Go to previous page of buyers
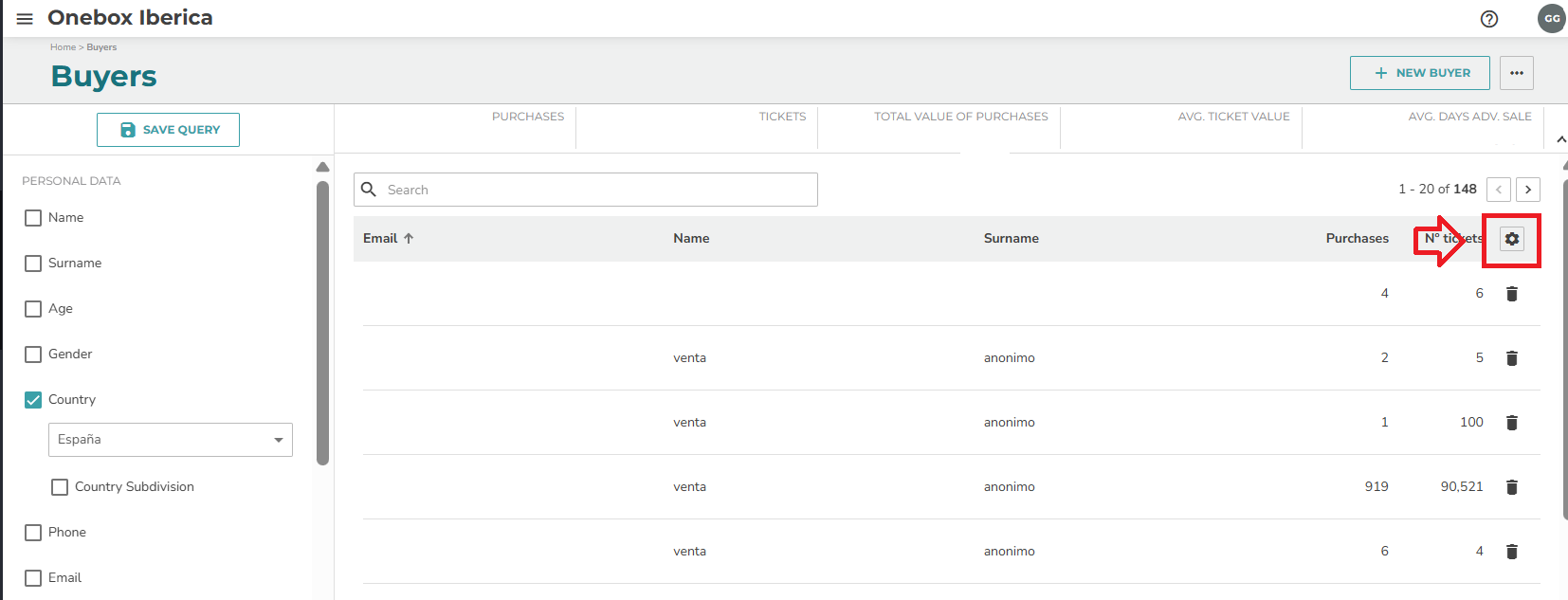The height and width of the screenshot is (600, 1568). coord(1499,190)
